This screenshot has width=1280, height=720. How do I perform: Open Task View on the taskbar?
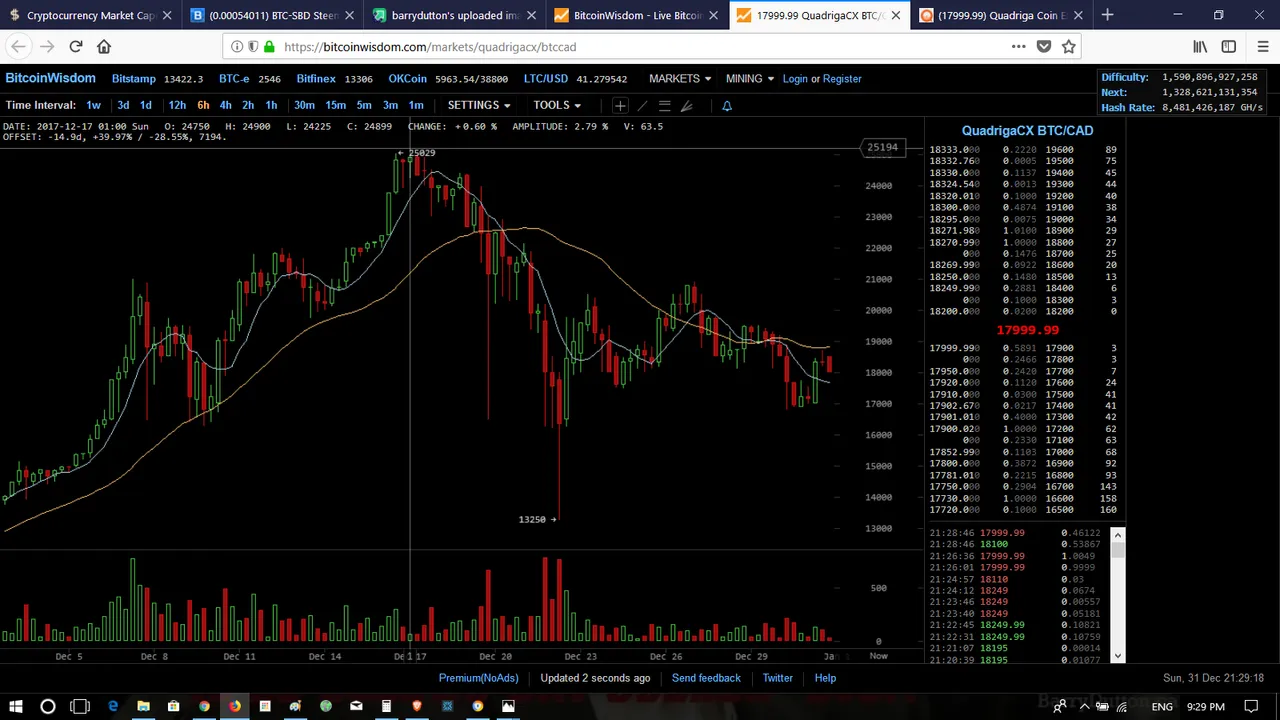point(80,707)
